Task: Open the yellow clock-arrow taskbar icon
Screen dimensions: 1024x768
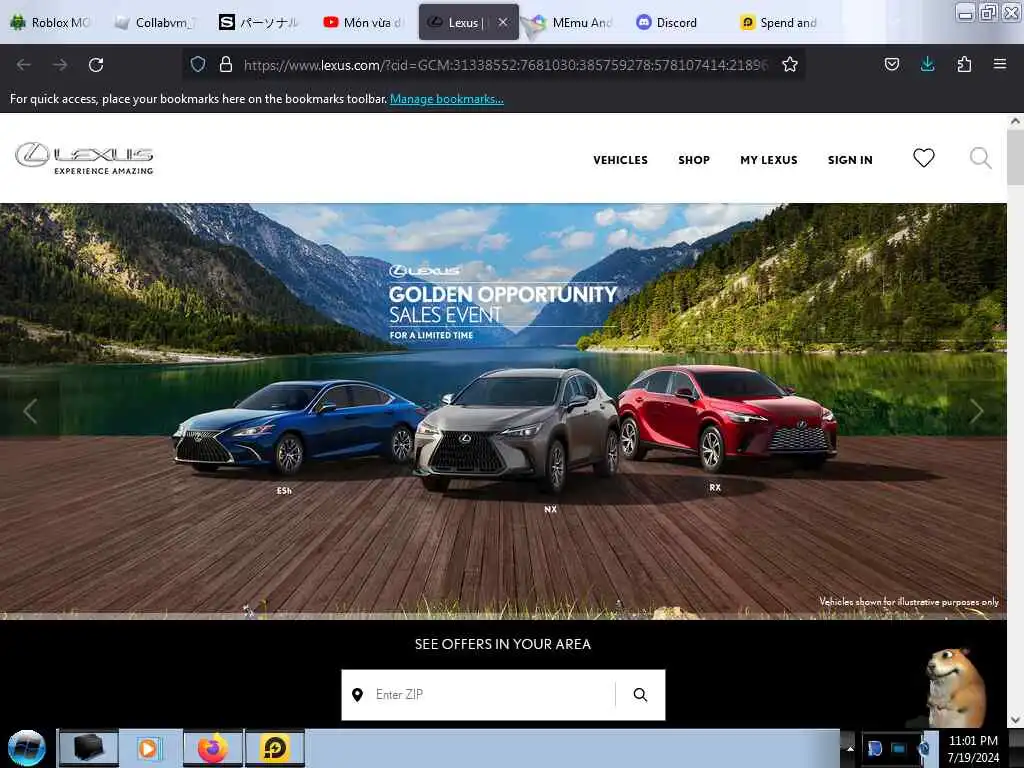Action: point(275,748)
